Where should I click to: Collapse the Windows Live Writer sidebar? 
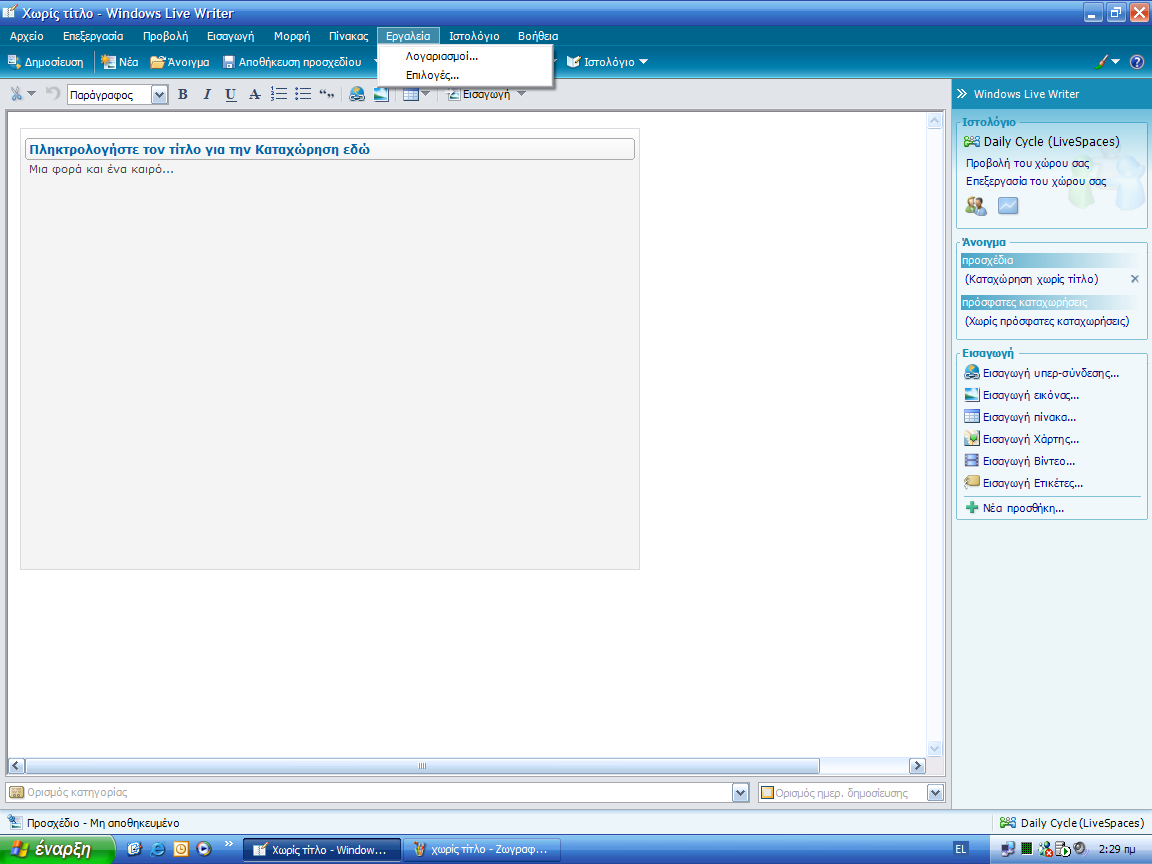(x=962, y=94)
